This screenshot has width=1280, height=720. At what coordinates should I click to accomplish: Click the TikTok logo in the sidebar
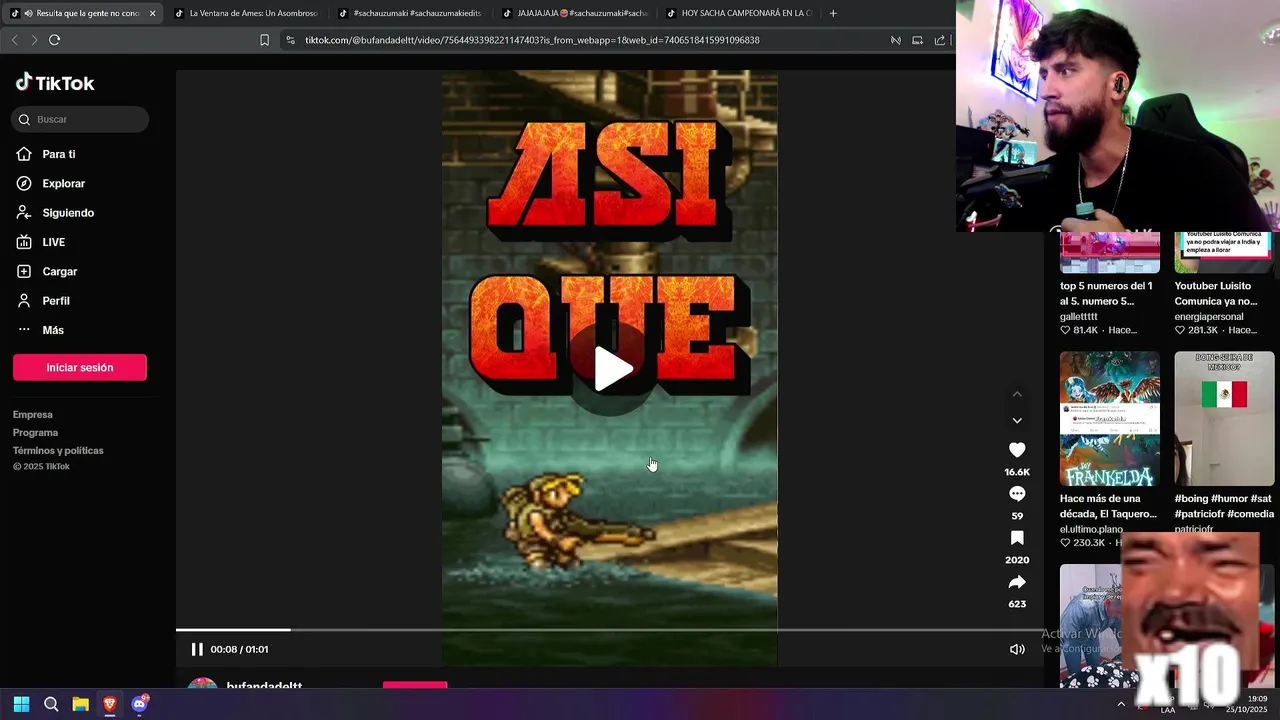click(55, 83)
